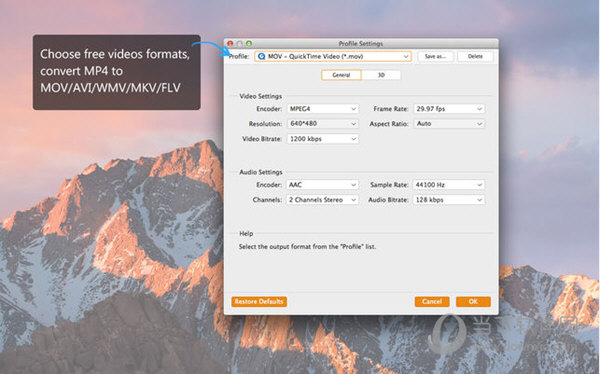
Task: Click the Sample Rate label
Action: 389,185
